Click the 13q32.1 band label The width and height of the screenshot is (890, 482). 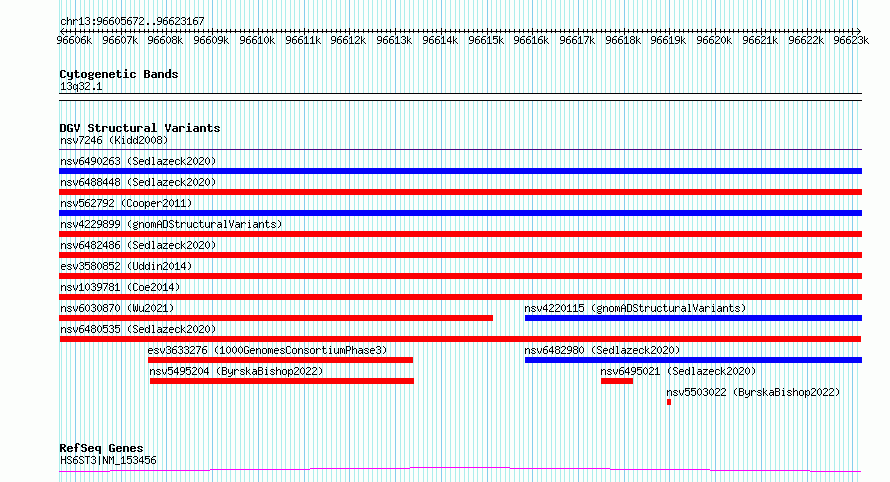81,86
